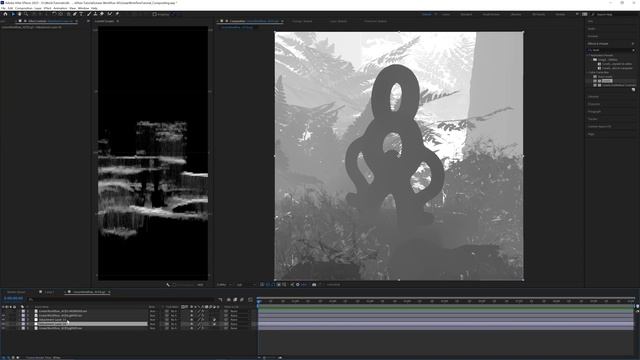Toggle visibility of Adjustment Layer 14
The height and width of the screenshot is (360, 640).
(x=4, y=320)
